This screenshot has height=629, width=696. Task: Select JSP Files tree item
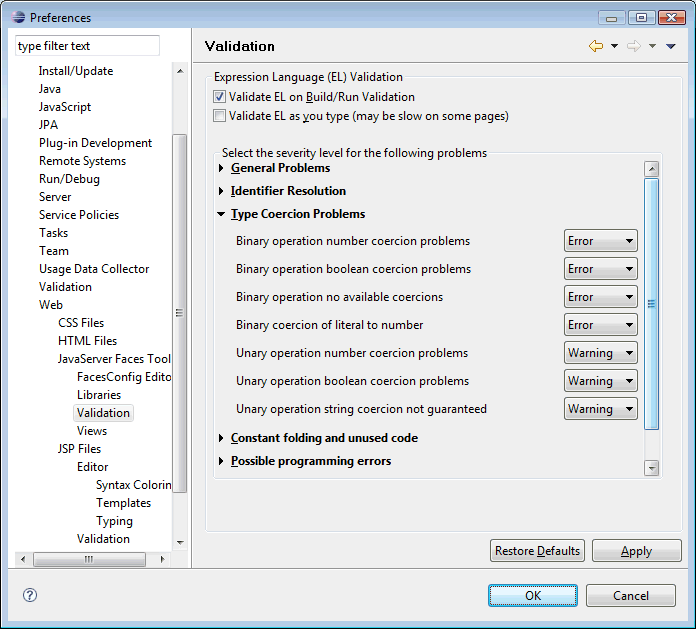79,449
